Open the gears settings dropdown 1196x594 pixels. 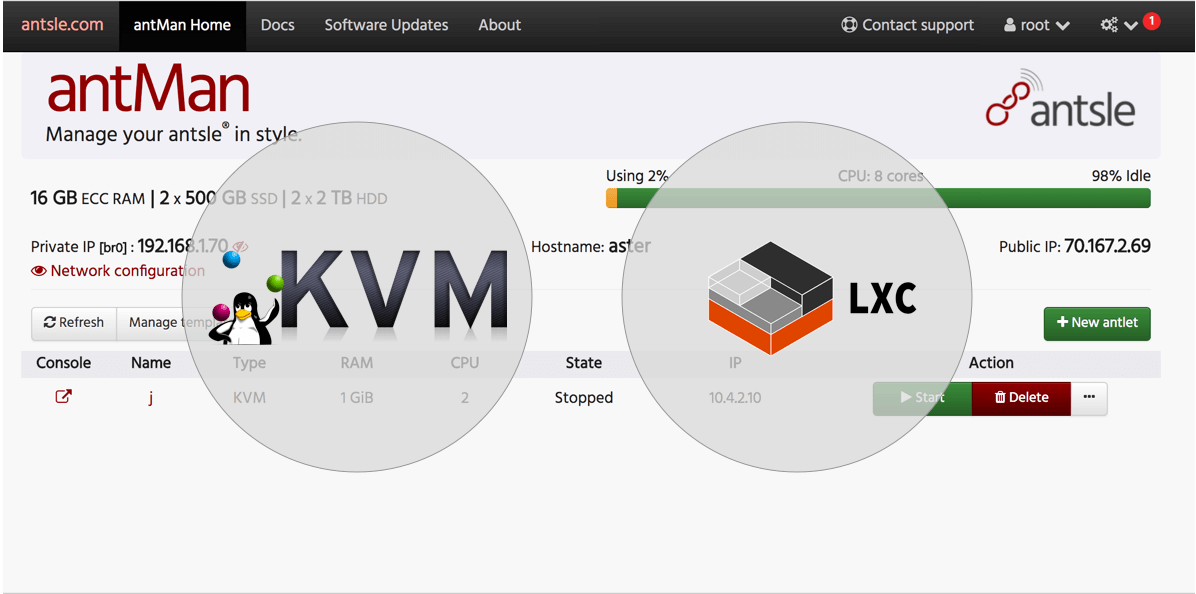[1119, 25]
